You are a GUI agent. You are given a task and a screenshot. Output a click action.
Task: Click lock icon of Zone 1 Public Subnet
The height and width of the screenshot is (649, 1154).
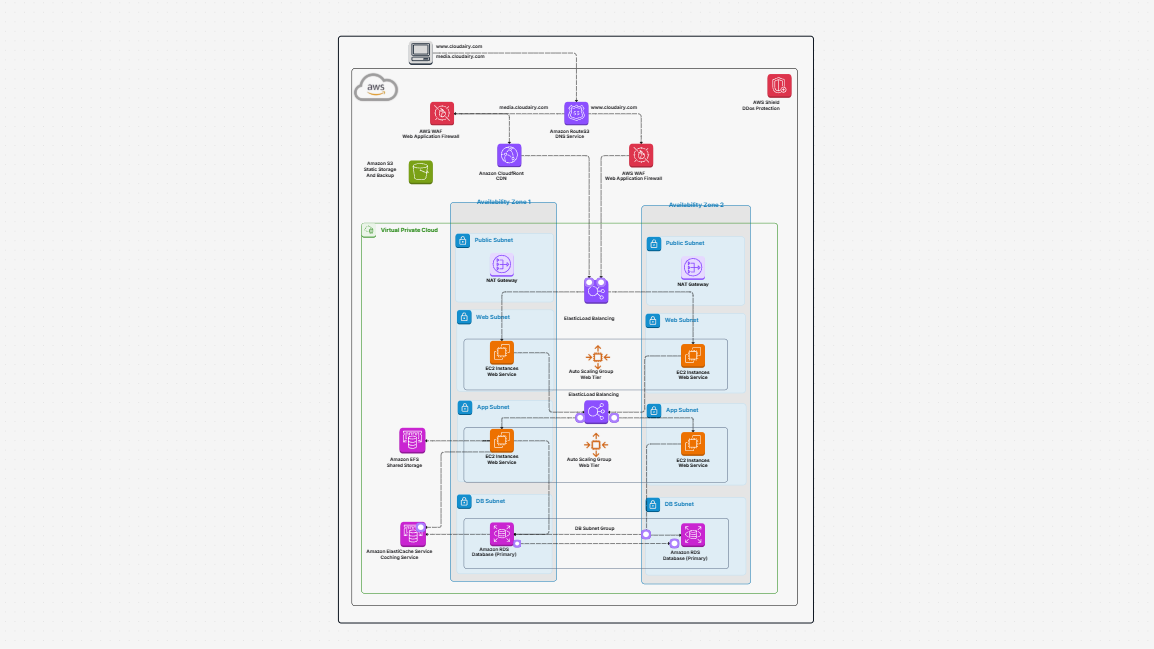click(463, 241)
